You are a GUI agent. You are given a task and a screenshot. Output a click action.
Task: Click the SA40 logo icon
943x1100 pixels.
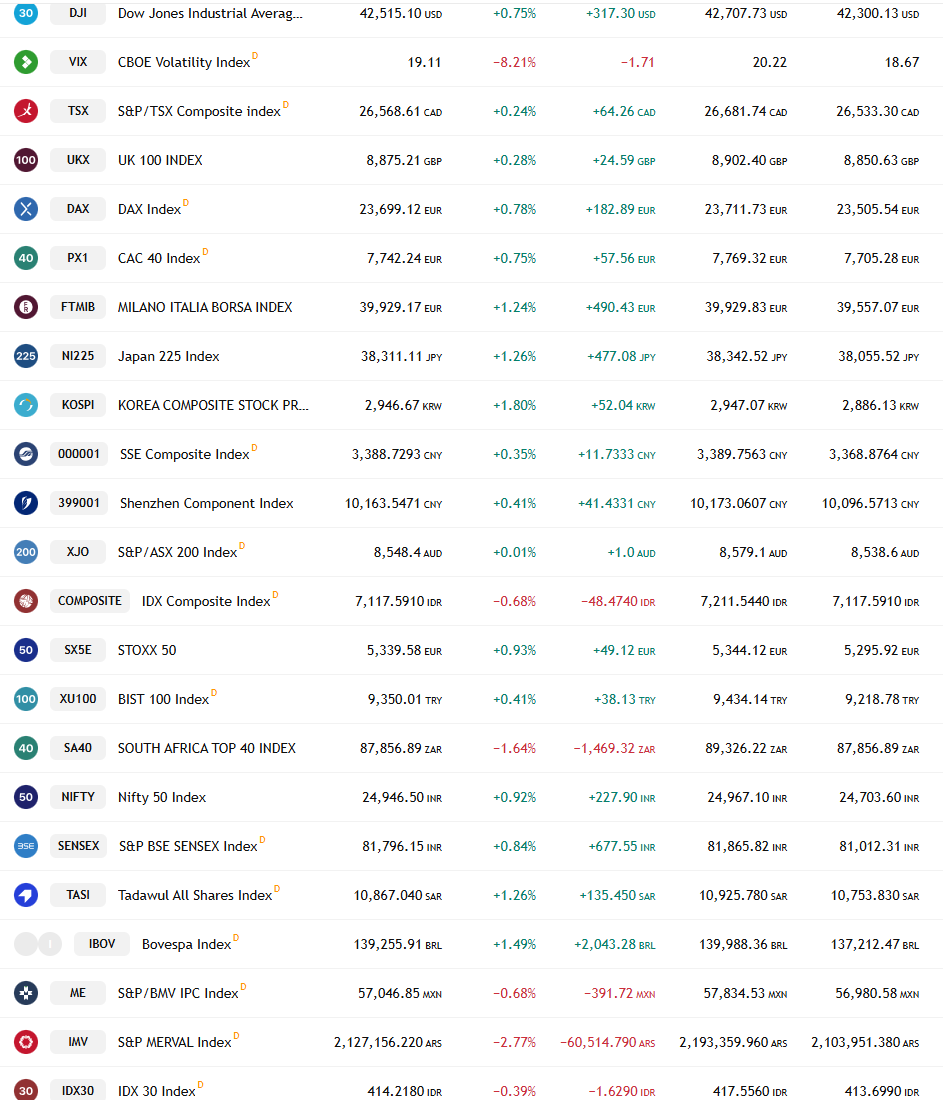tap(26, 748)
